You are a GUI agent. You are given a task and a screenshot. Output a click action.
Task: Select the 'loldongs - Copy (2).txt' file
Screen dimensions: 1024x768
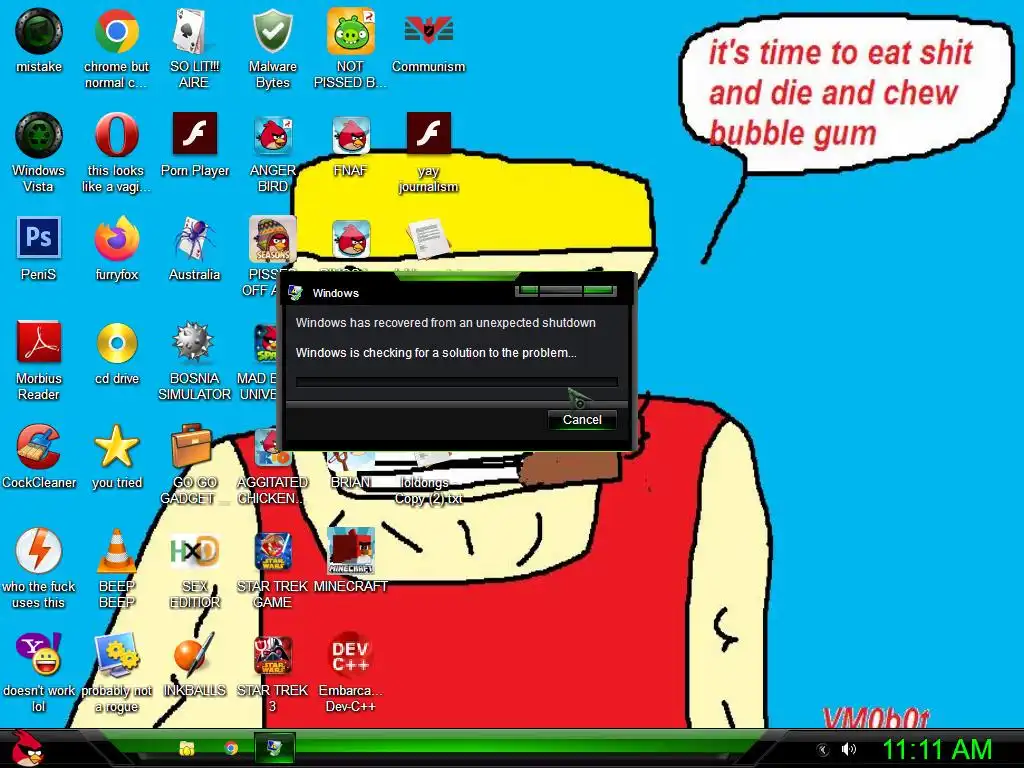click(x=428, y=490)
